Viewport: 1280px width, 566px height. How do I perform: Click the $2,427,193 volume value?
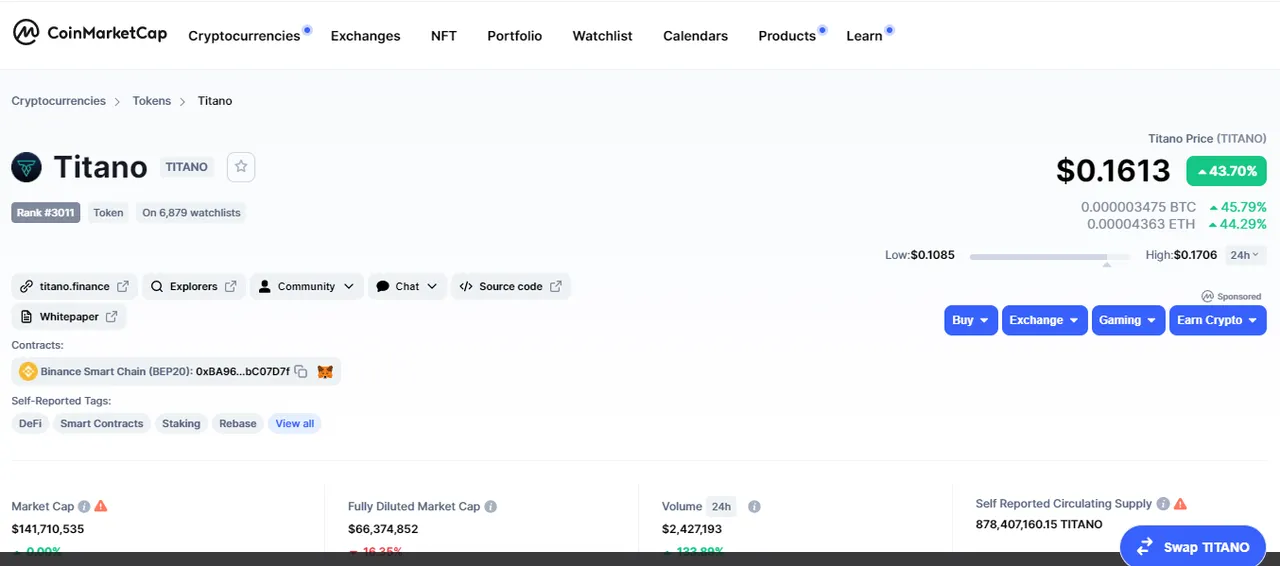point(692,529)
